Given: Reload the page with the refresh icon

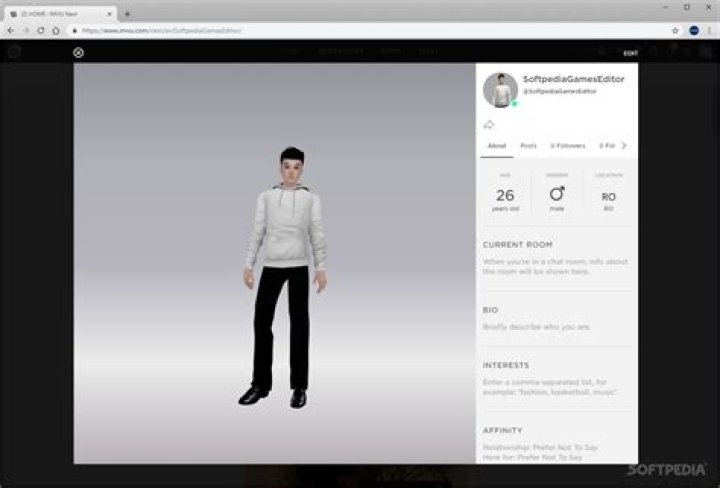Looking at the screenshot, I should tap(41, 31).
